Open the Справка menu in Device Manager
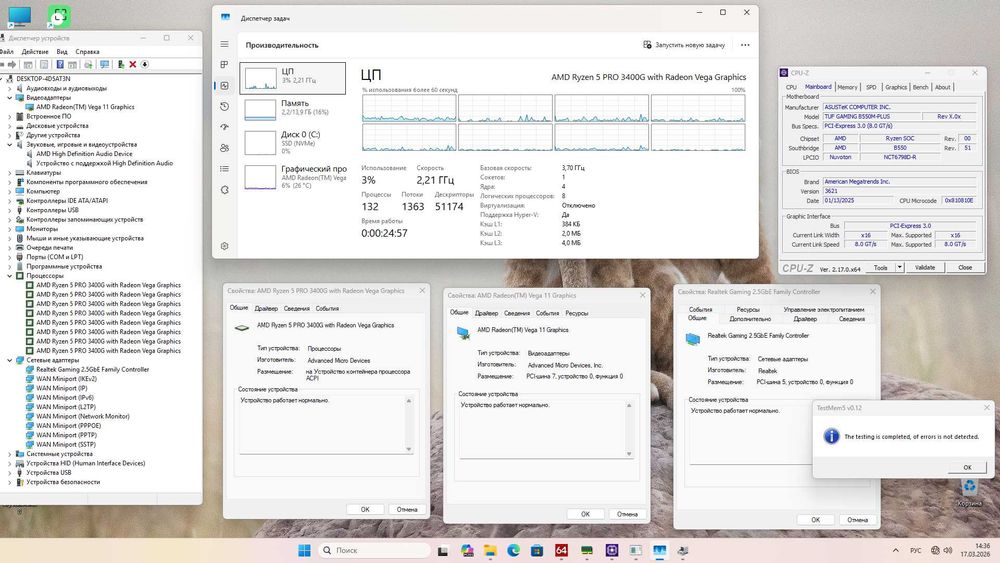1000x563 pixels. [87, 52]
